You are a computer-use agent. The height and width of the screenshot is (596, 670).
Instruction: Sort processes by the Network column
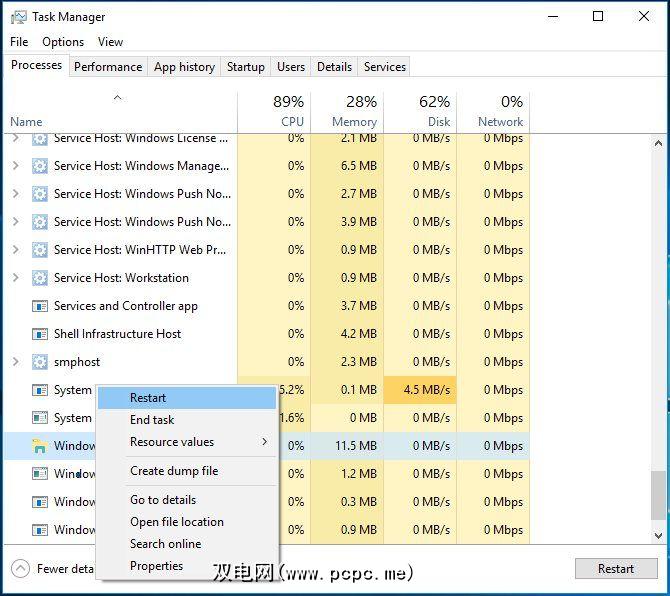pos(493,112)
